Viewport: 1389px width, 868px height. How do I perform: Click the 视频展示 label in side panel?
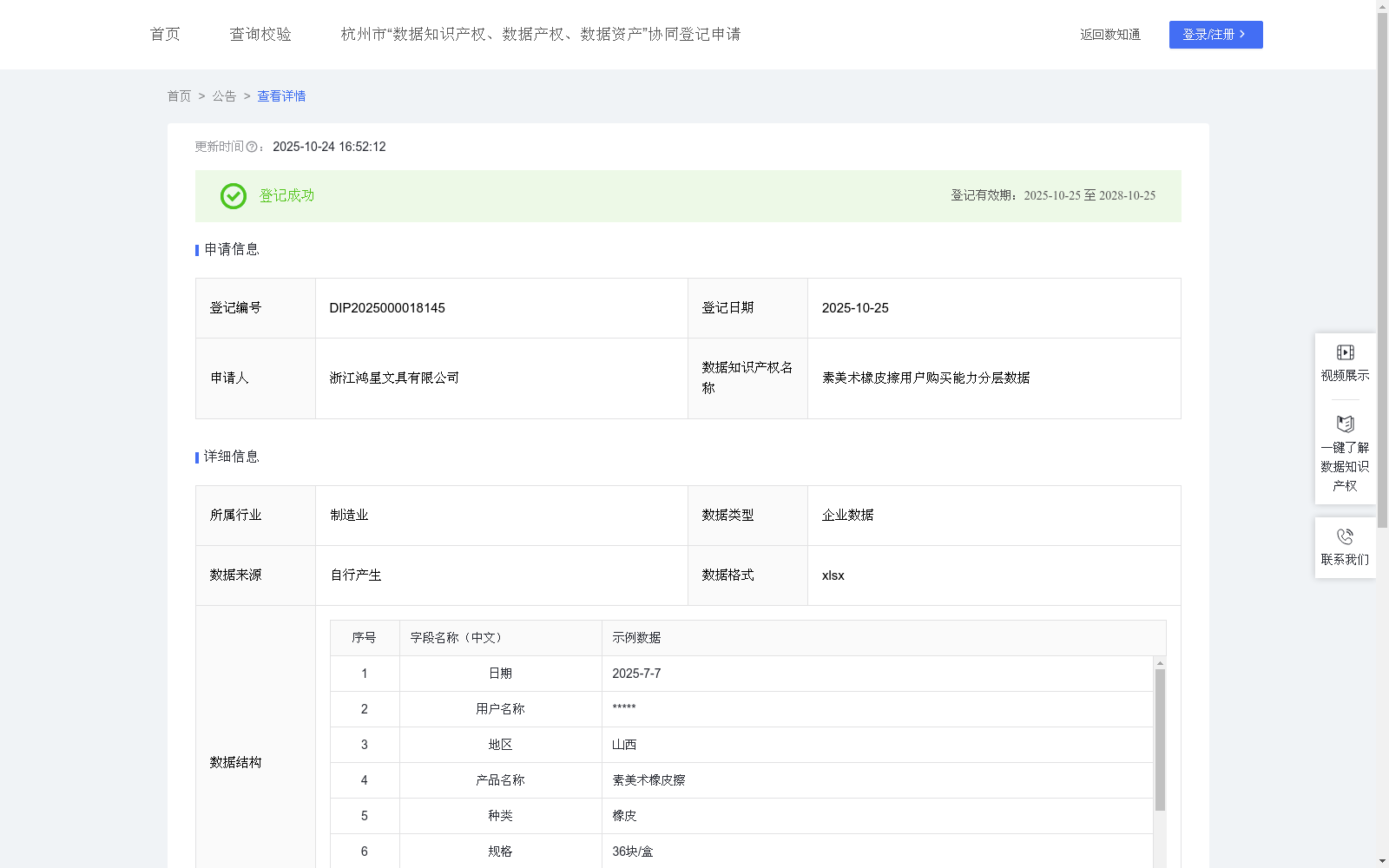point(1345,375)
